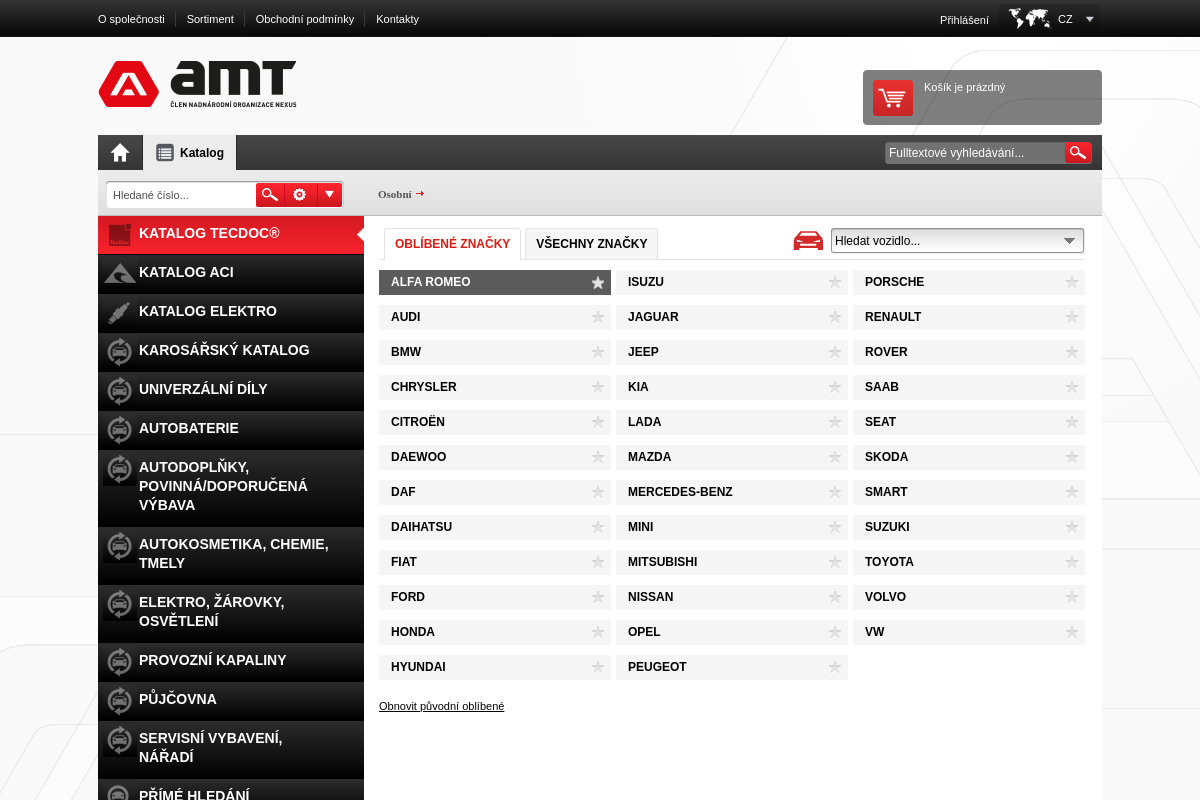This screenshot has height=800, width=1200.
Task: Click the red car vehicle icon
Action: (808, 241)
